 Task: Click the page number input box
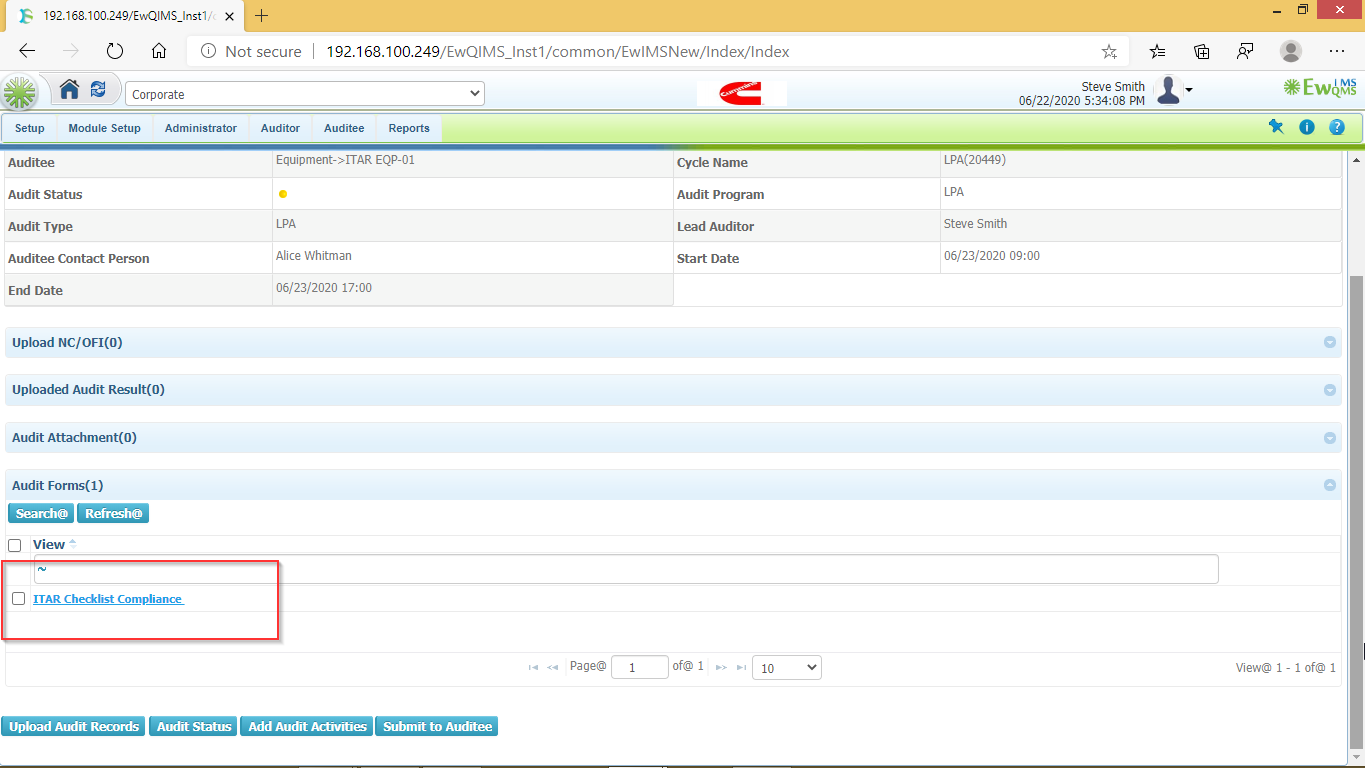tap(640, 667)
